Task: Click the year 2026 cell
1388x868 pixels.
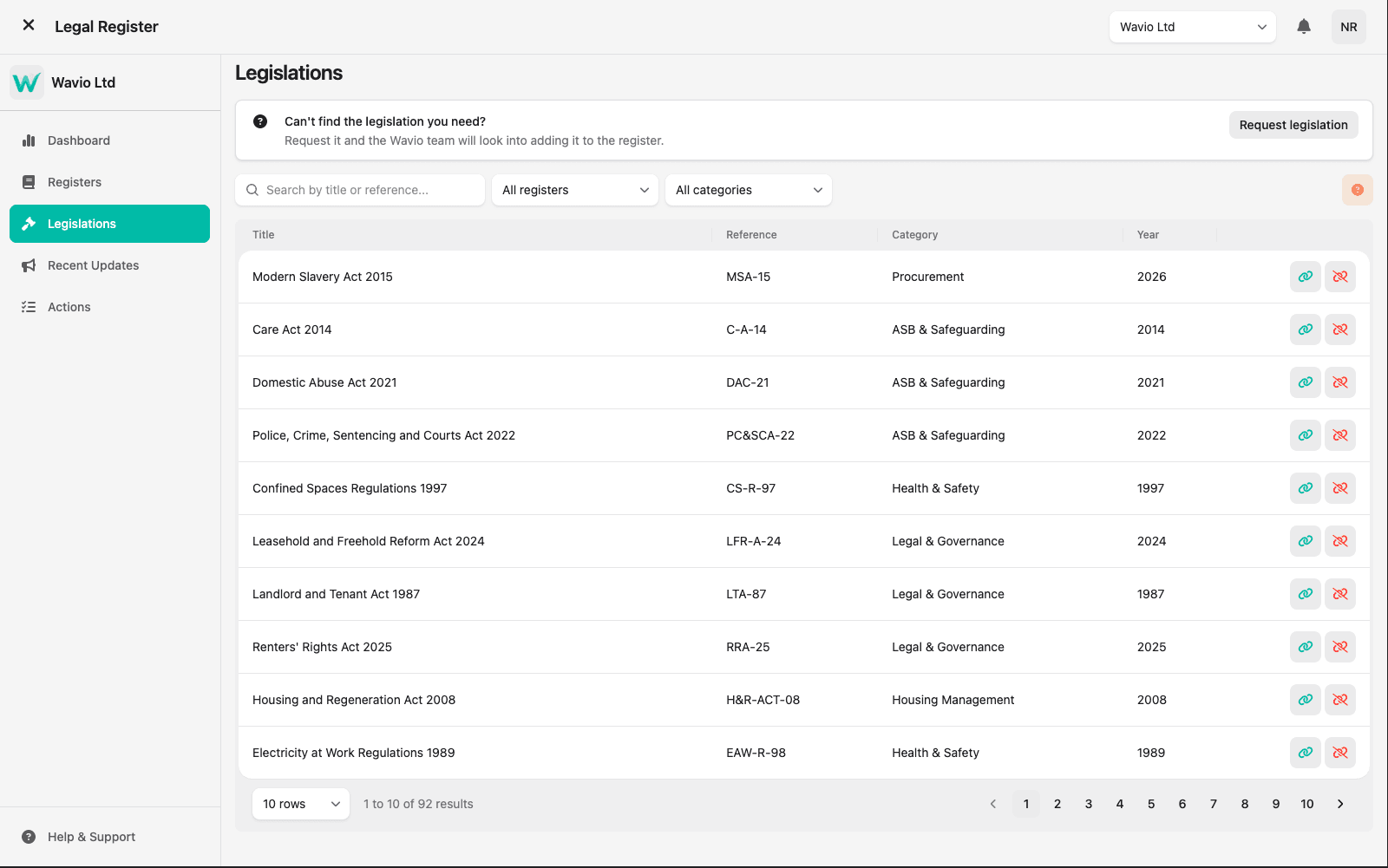Action: (1151, 277)
